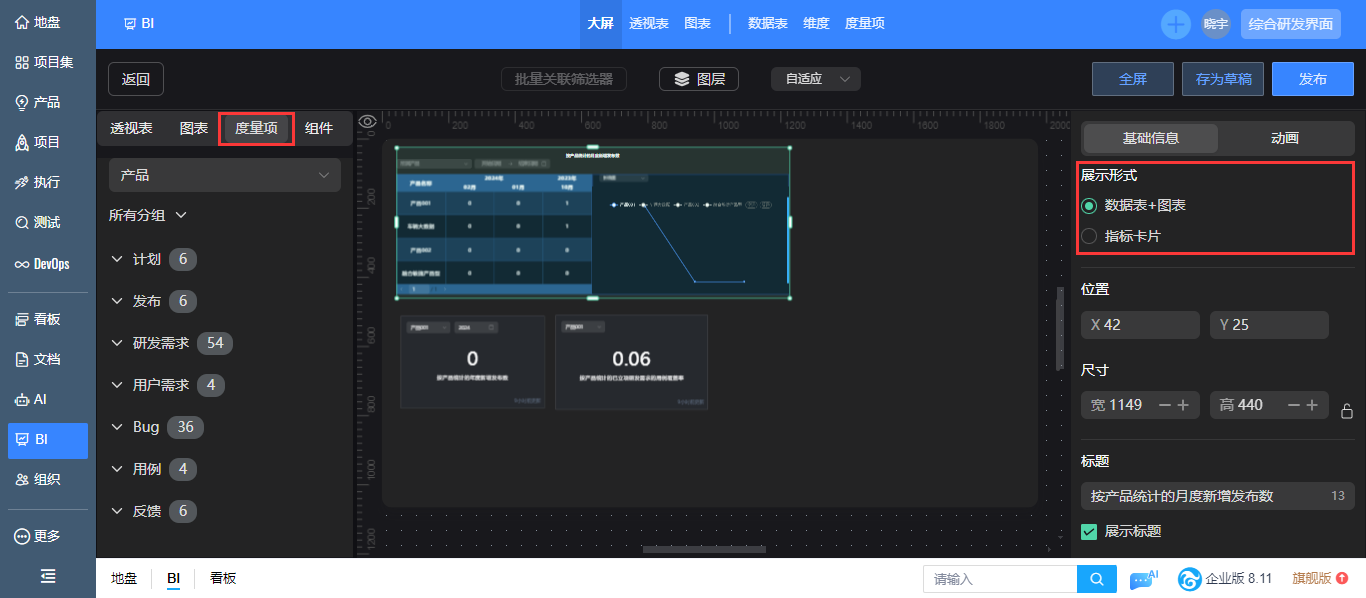Viewport: 1366px width, 598px height.
Task: Click the 批量关联筛选器 button
Action: pos(564,79)
